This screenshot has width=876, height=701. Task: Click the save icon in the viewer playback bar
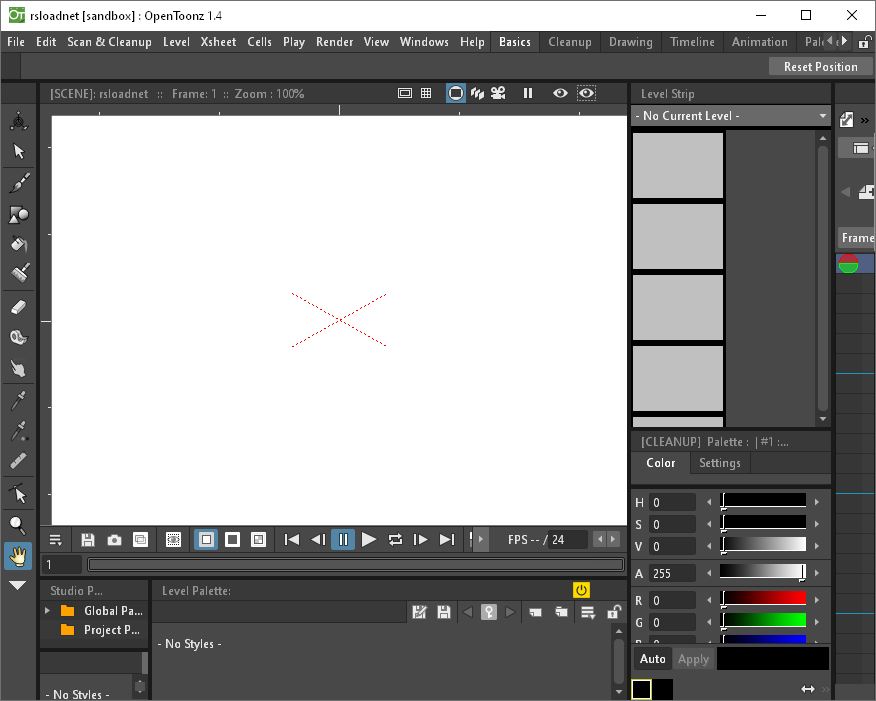(x=88, y=540)
